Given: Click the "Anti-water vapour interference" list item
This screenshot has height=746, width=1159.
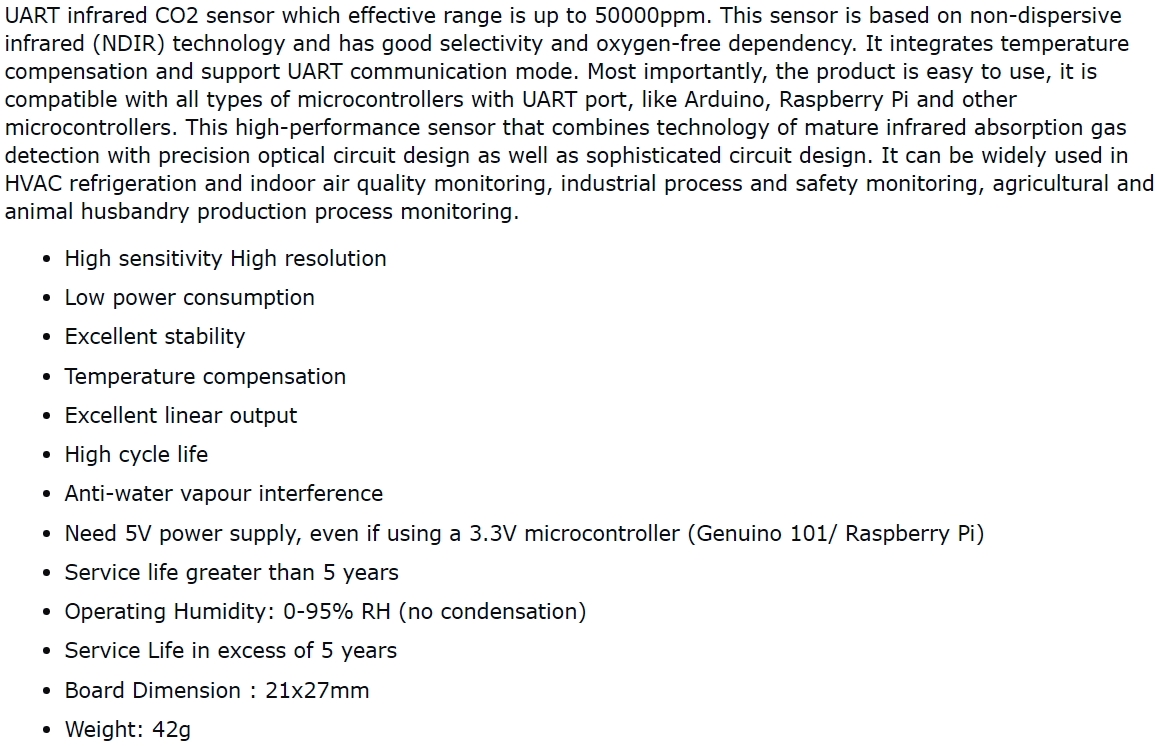Looking at the screenshot, I should pos(223,494).
